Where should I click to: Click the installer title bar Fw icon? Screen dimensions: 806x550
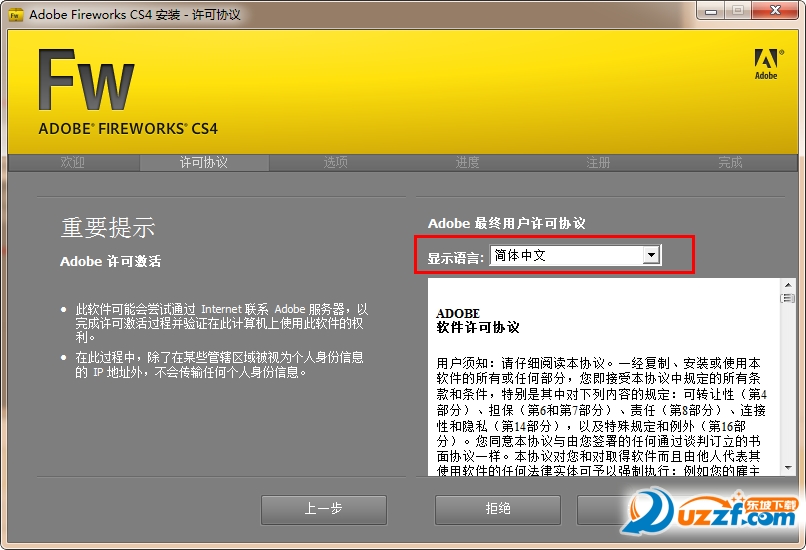pyautogui.click(x=16, y=15)
